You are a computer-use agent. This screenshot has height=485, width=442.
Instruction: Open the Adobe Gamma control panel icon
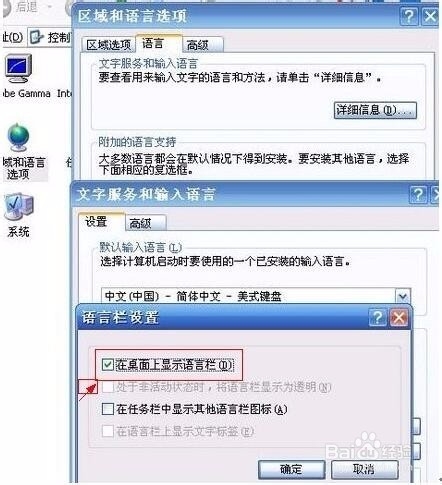18,68
